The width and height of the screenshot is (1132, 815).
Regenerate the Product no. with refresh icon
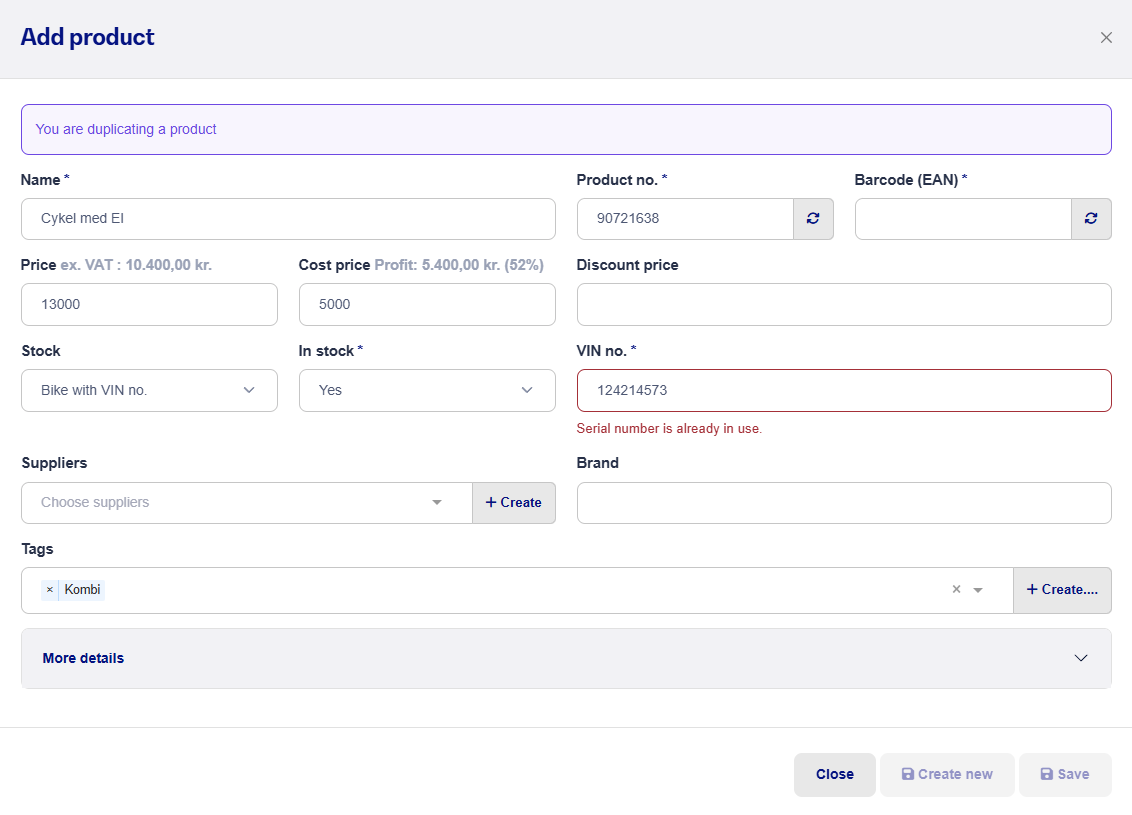click(x=813, y=219)
